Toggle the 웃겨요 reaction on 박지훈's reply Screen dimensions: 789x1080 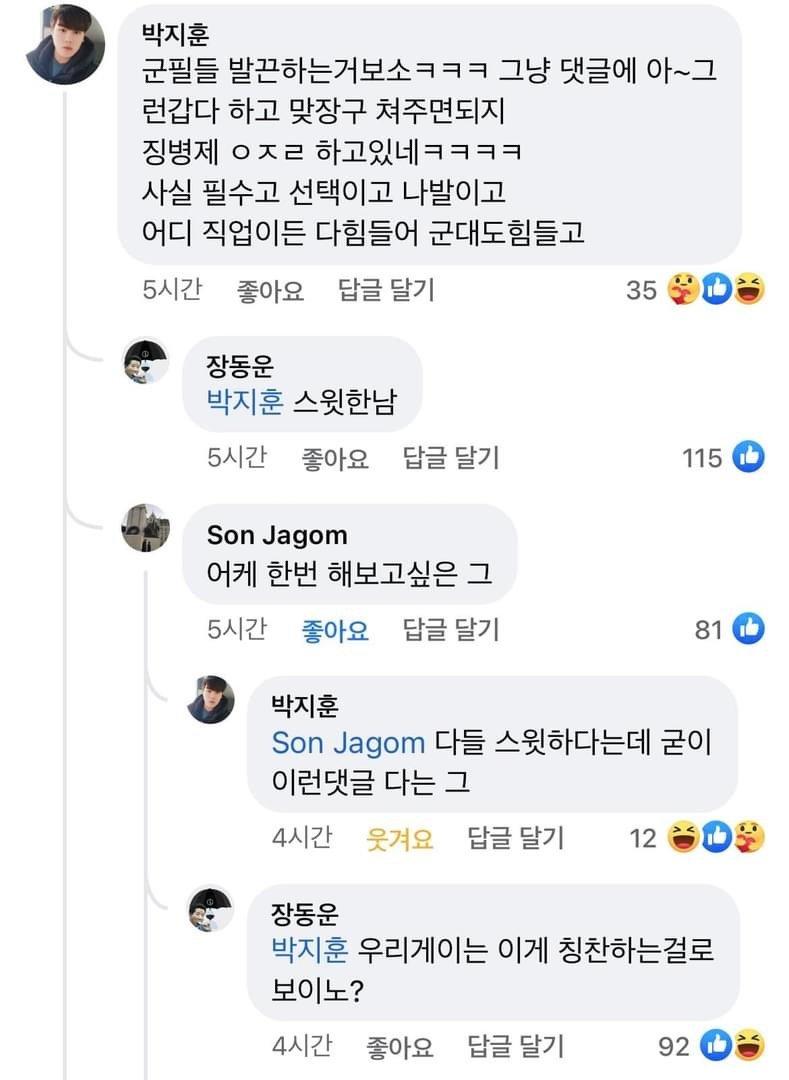(x=400, y=838)
